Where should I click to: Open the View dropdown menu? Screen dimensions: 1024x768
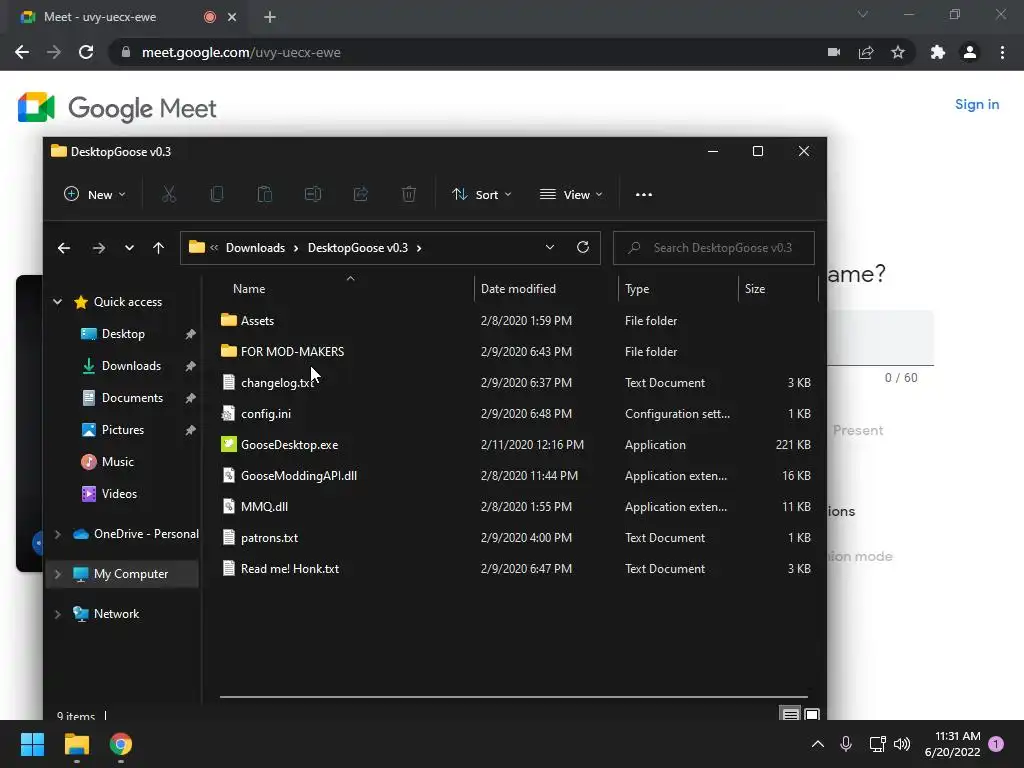click(x=571, y=195)
